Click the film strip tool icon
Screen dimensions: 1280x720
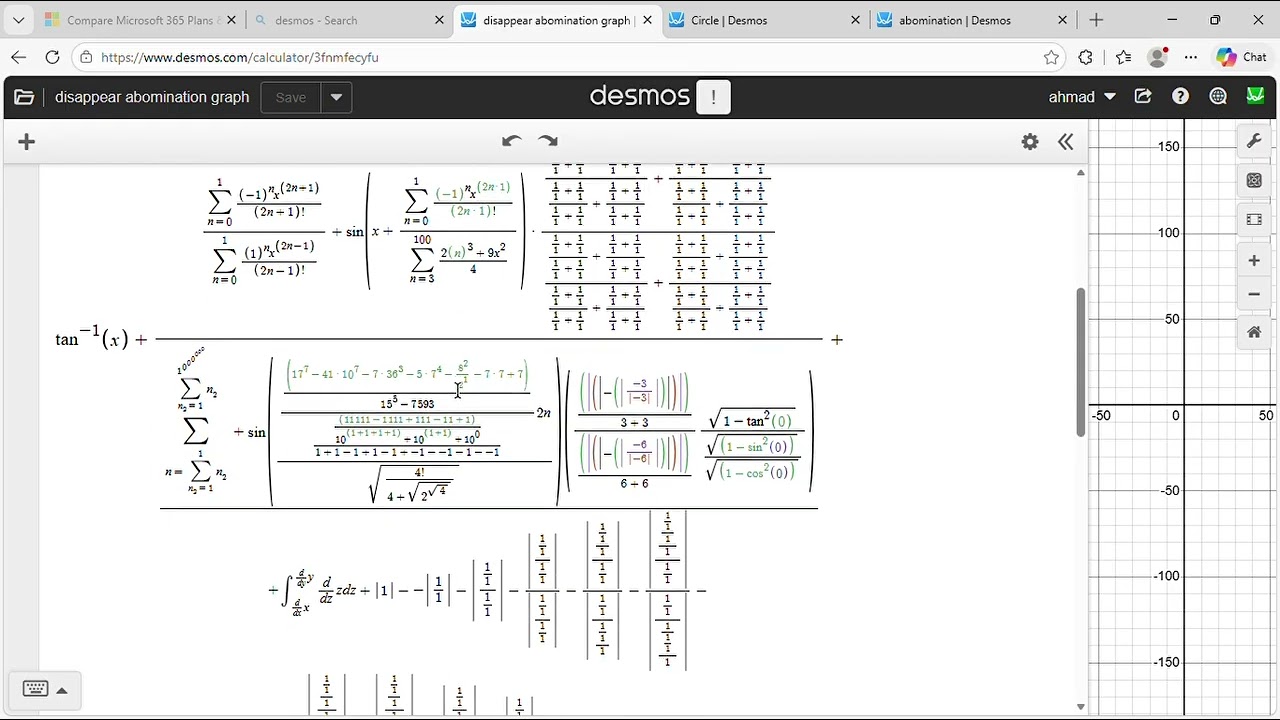(1254, 220)
